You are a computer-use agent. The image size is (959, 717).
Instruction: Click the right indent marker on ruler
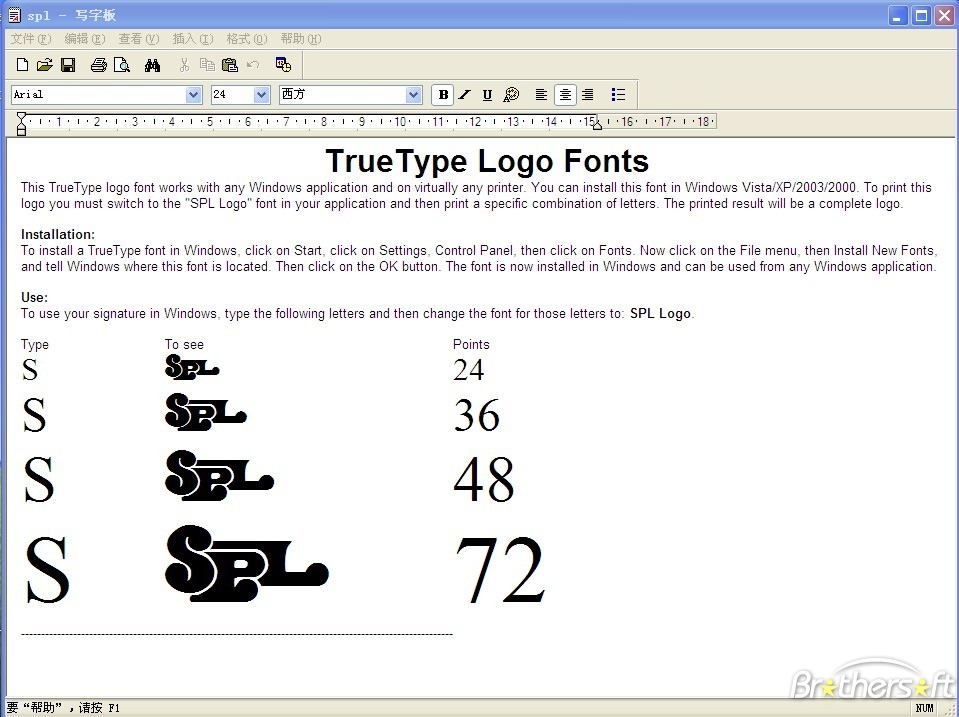point(598,126)
